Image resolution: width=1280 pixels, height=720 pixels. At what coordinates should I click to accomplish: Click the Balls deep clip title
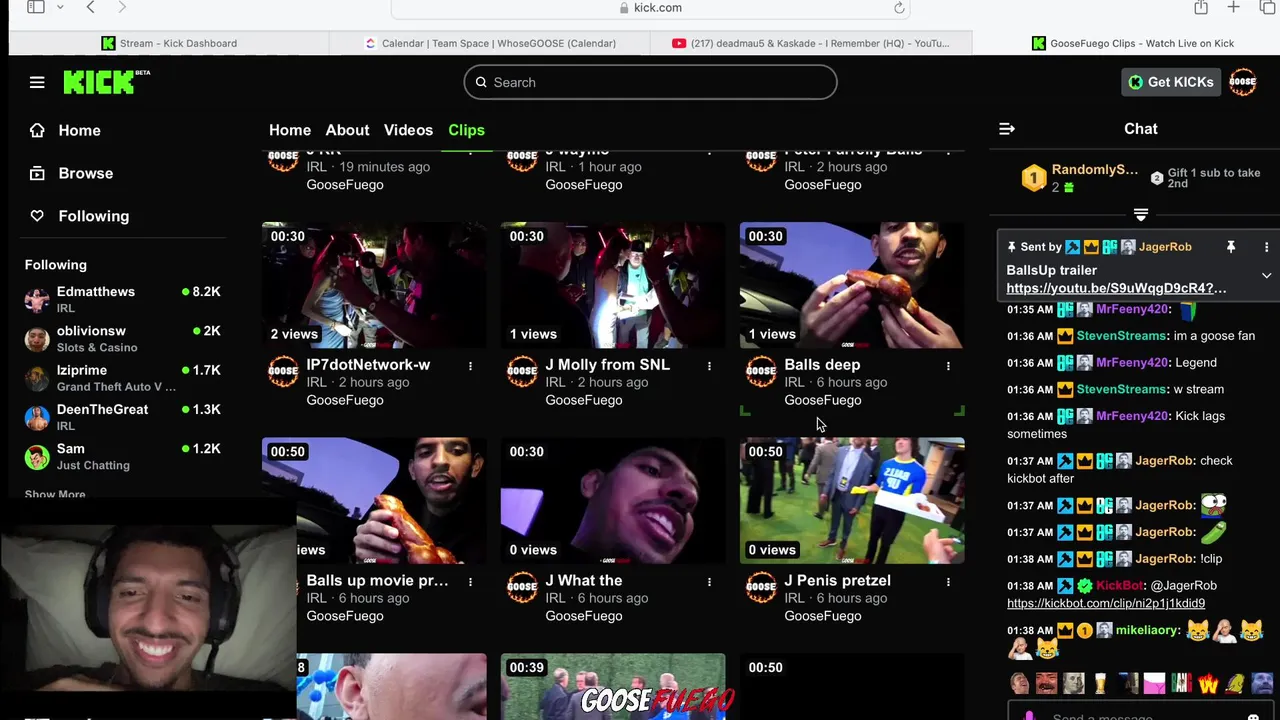822,365
